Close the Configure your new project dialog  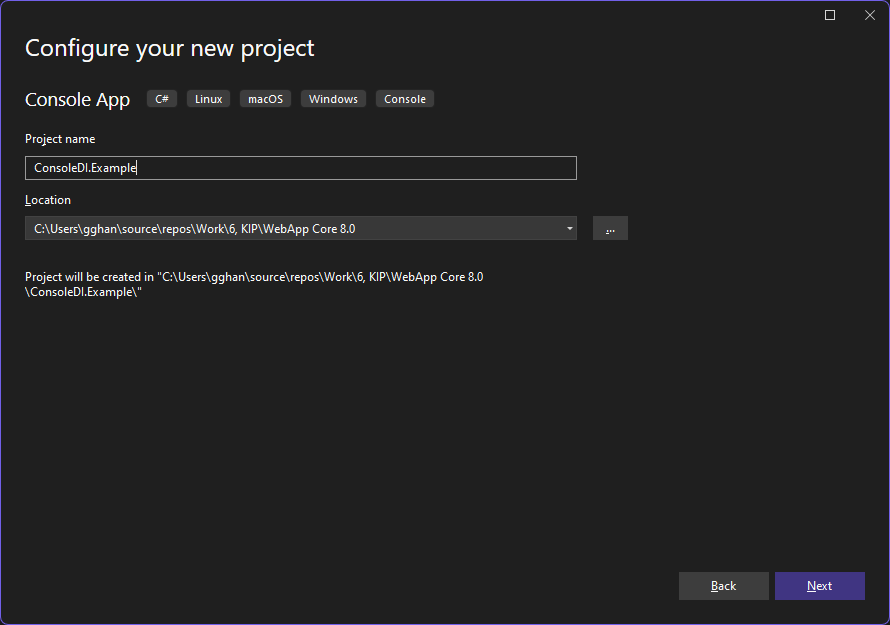pyautogui.click(x=870, y=15)
